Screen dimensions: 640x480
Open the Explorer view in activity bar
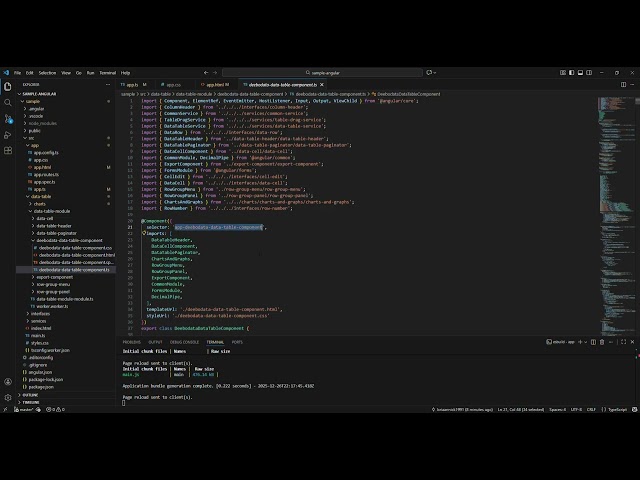click(8, 87)
